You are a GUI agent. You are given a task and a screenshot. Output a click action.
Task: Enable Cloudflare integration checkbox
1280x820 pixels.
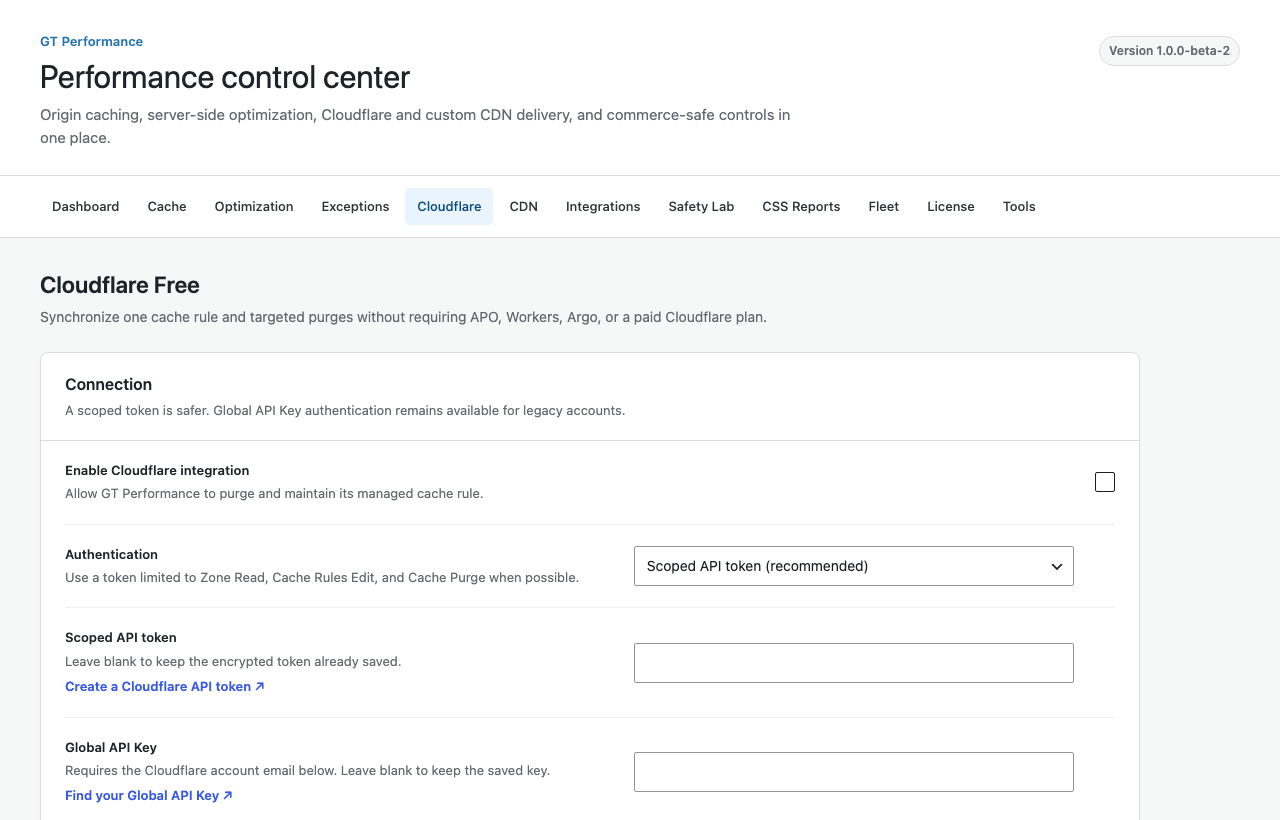click(x=1105, y=482)
